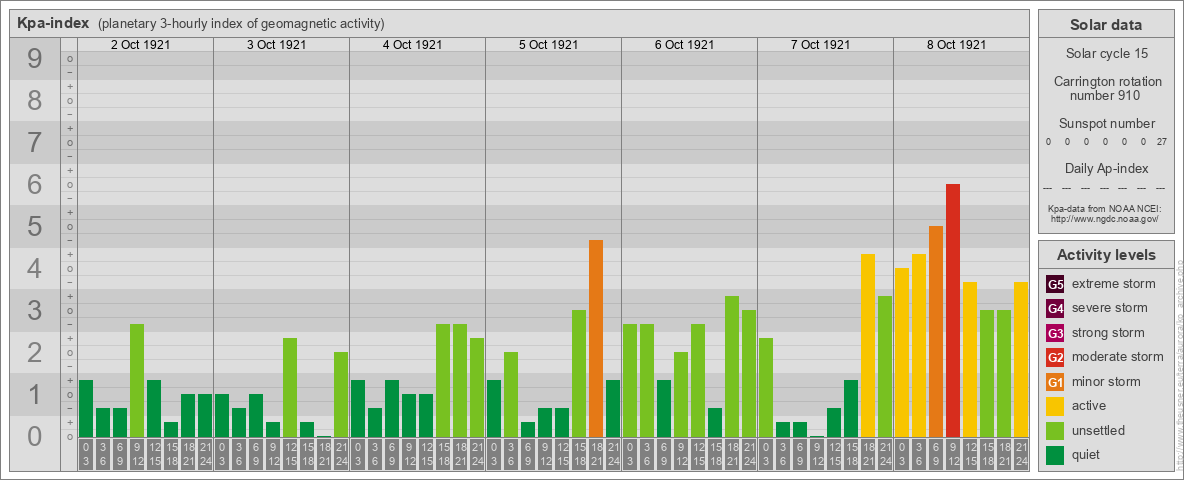Click the 21-24 time slot under 8 Oct 1921
This screenshot has width=1184, height=480.
1021,455
